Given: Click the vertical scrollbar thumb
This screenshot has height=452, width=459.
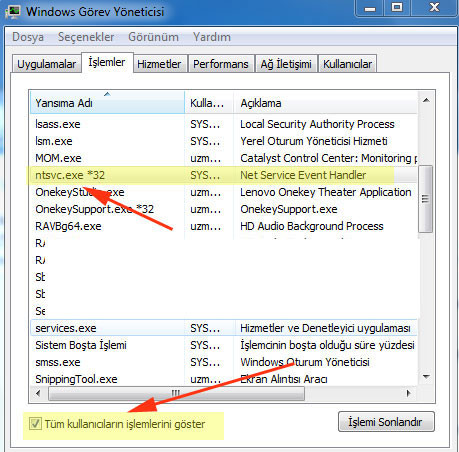Looking at the screenshot, I should pyautogui.click(x=425, y=199).
